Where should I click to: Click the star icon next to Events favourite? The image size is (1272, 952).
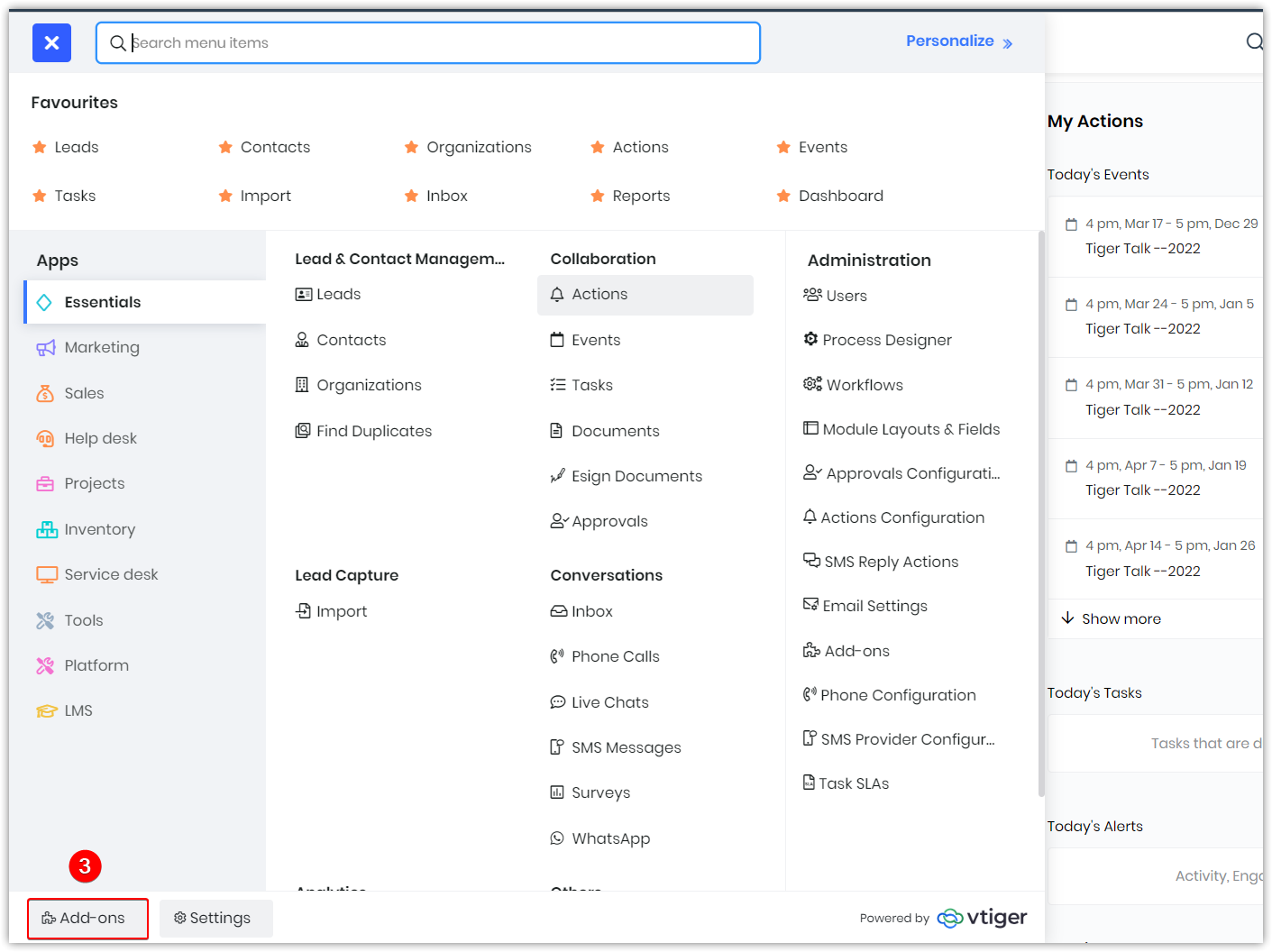click(x=783, y=147)
